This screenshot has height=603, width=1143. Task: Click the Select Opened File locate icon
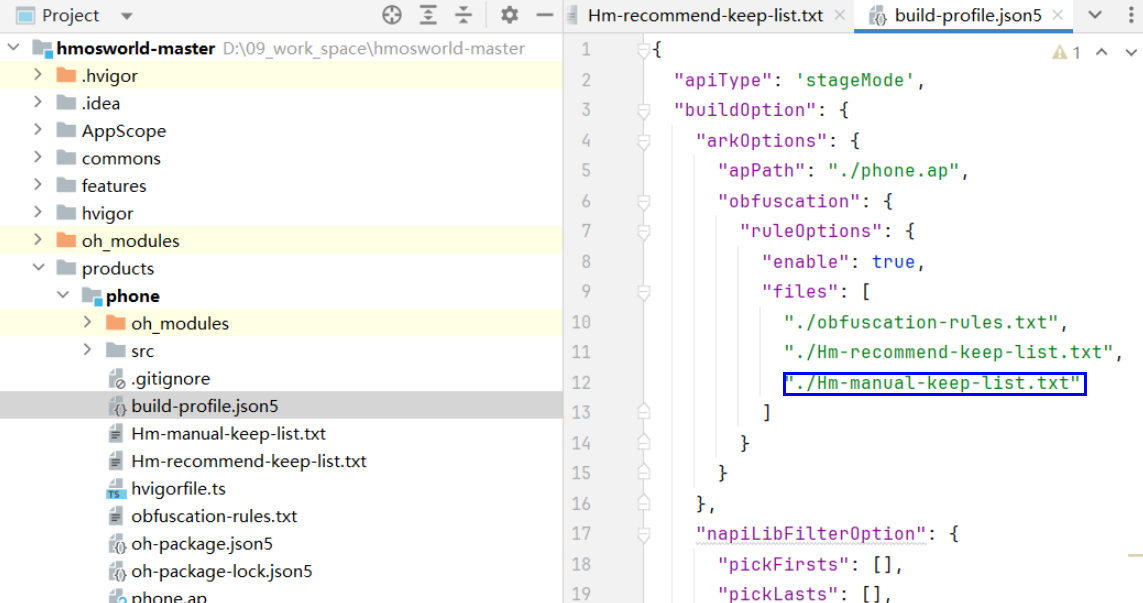click(392, 15)
